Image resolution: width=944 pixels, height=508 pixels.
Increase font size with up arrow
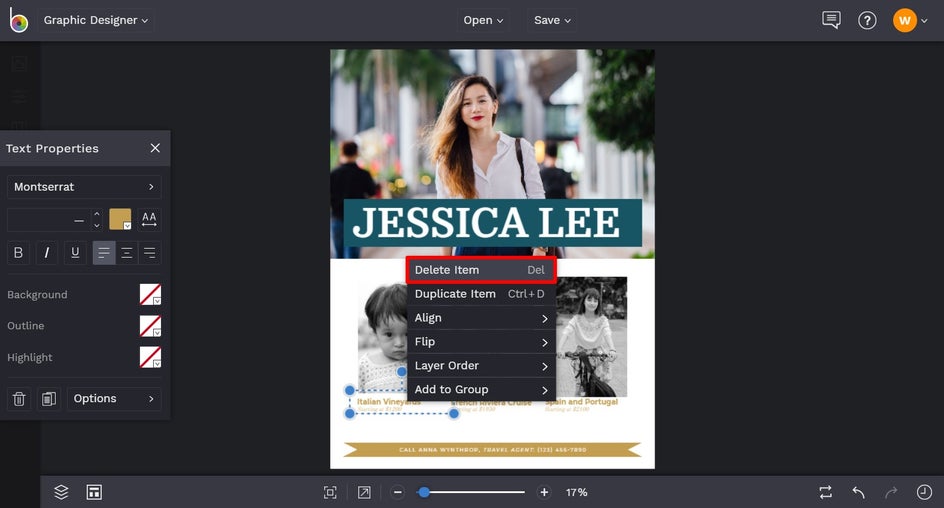pyautogui.click(x=97, y=214)
